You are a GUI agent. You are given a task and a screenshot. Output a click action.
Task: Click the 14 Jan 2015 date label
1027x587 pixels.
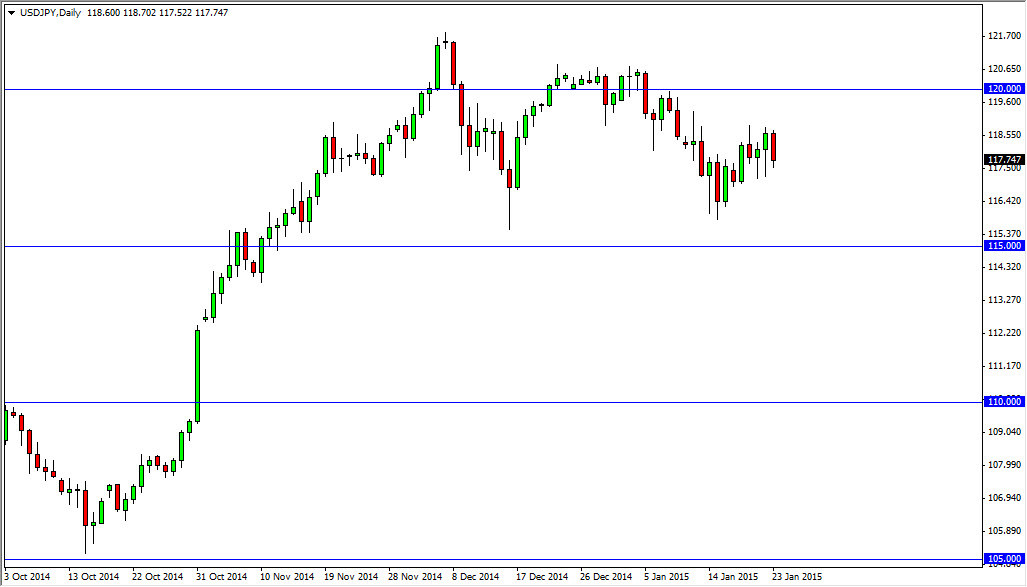(x=733, y=577)
